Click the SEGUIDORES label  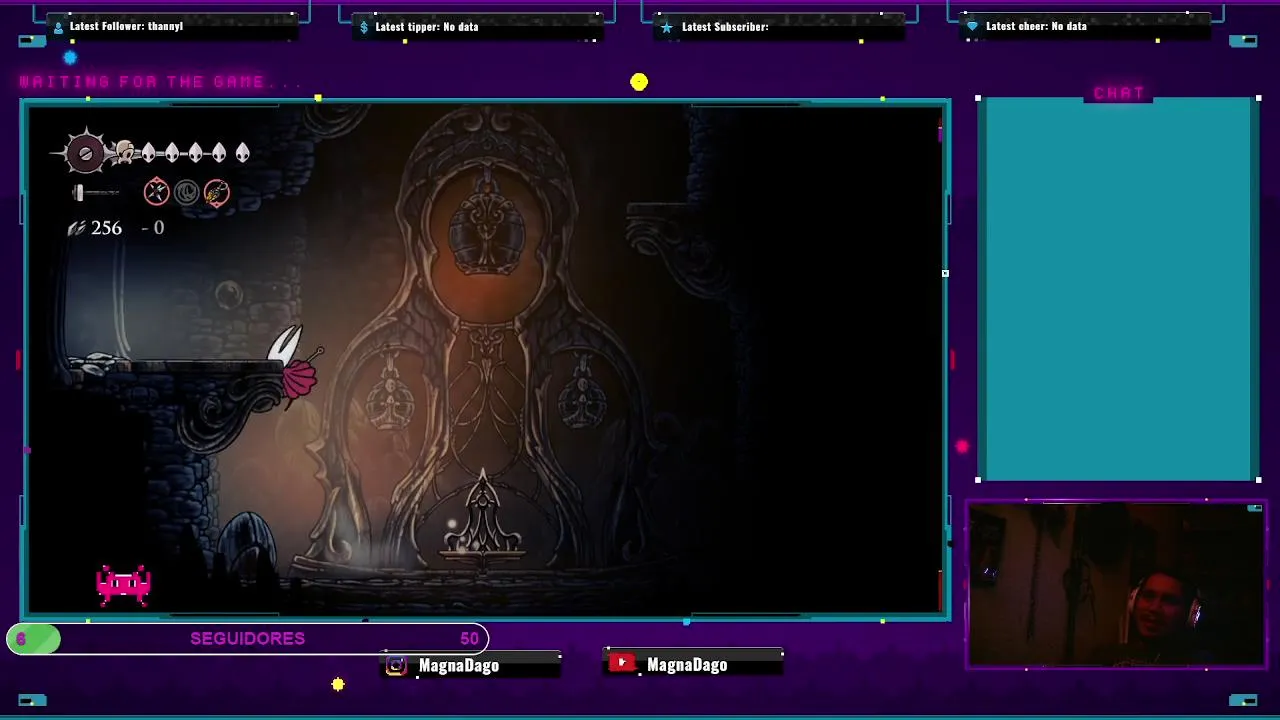(248, 638)
